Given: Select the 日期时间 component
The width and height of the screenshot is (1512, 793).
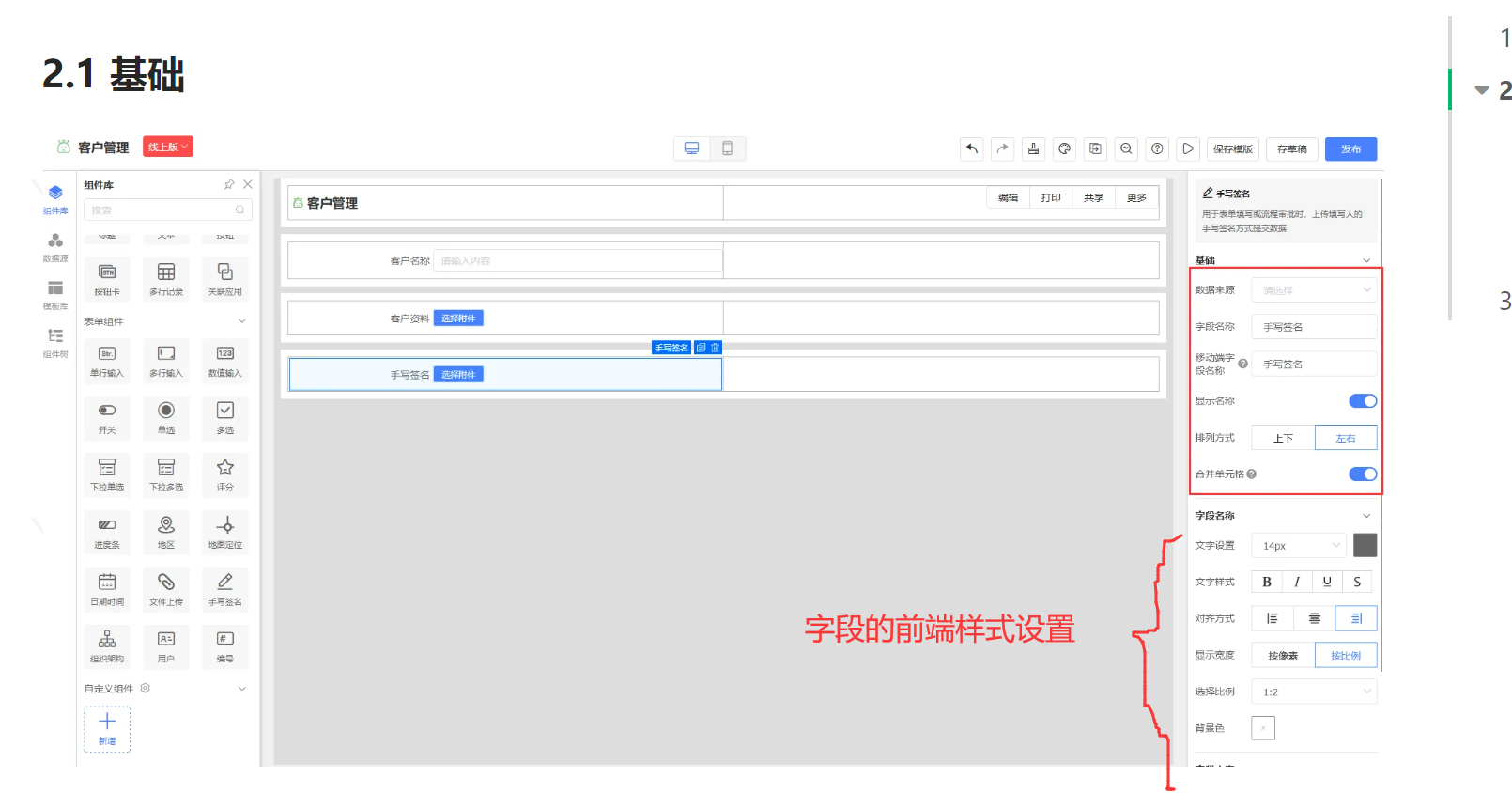Looking at the screenshot, I should pyautogui.click(x=107, y=590).
